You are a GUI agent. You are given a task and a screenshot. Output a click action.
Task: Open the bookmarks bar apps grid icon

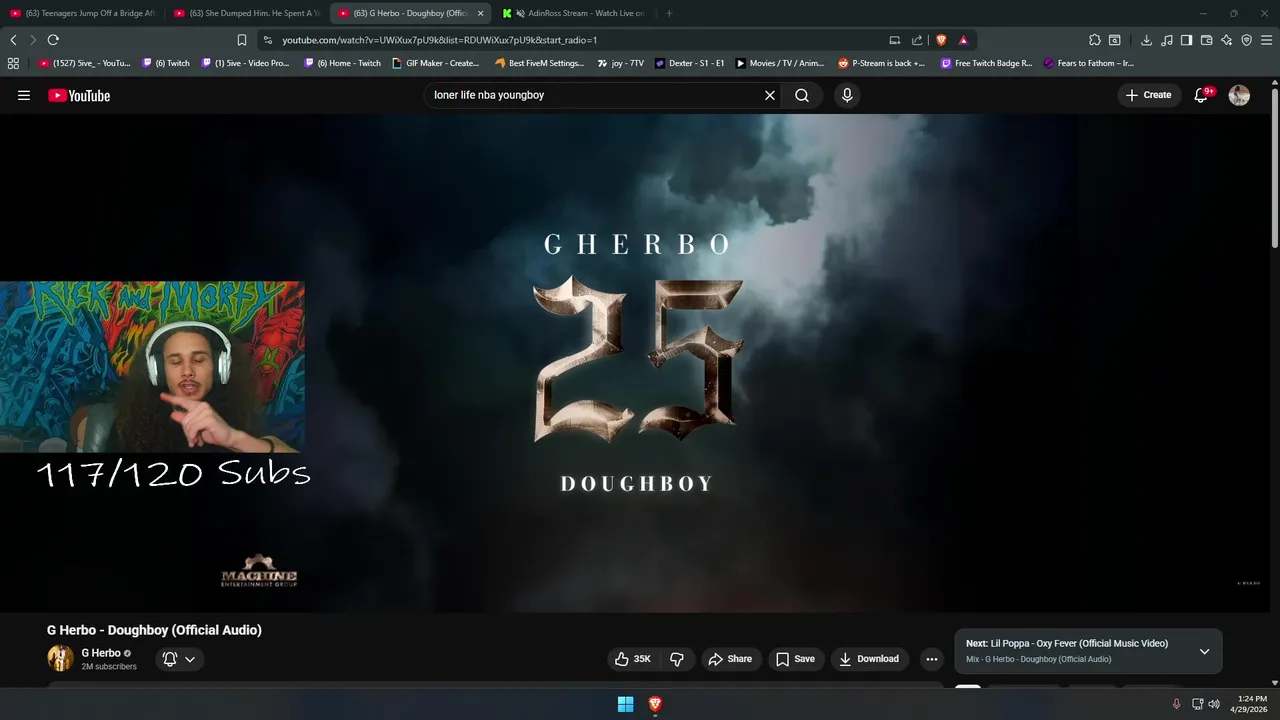coord(13,63)
